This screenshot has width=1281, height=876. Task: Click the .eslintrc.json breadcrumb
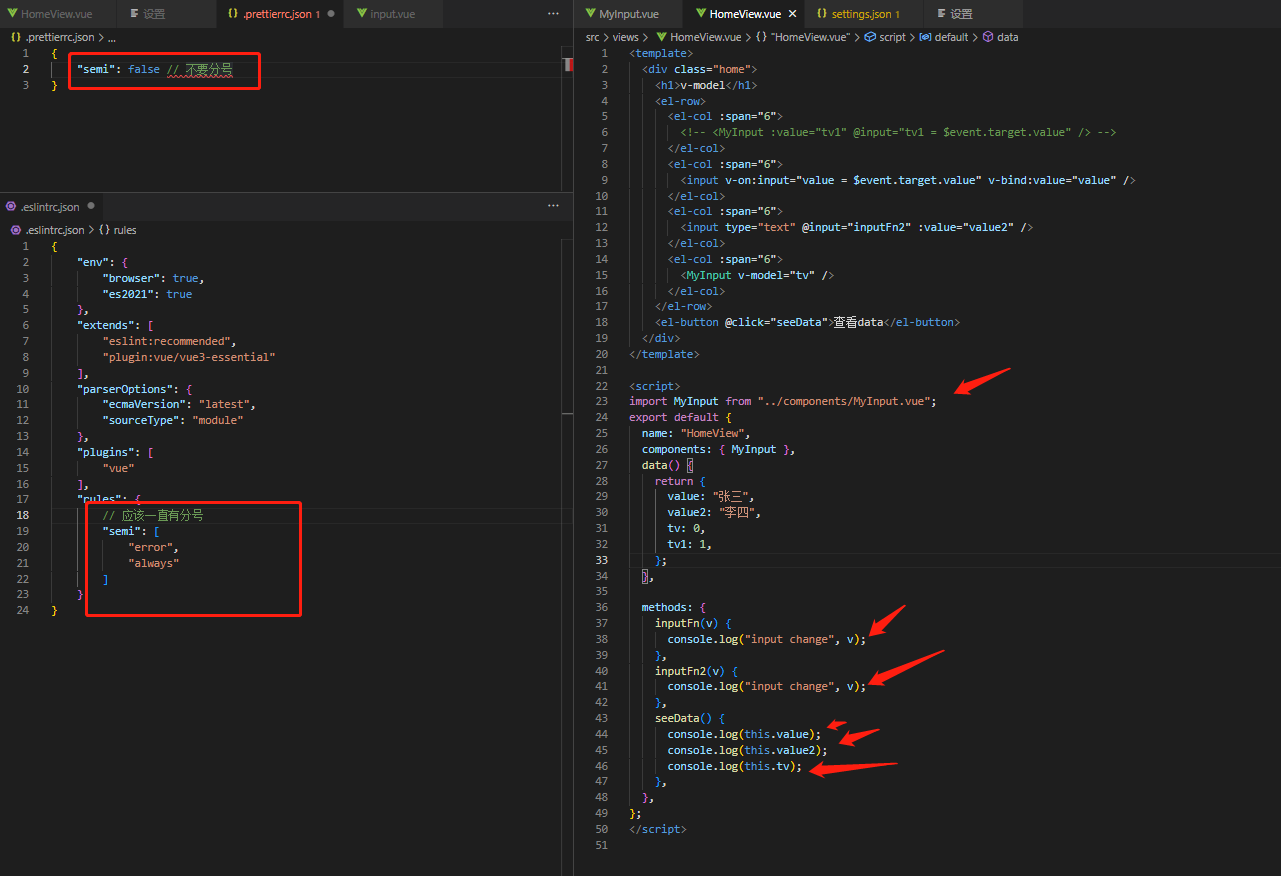click(x=46, y=230)
